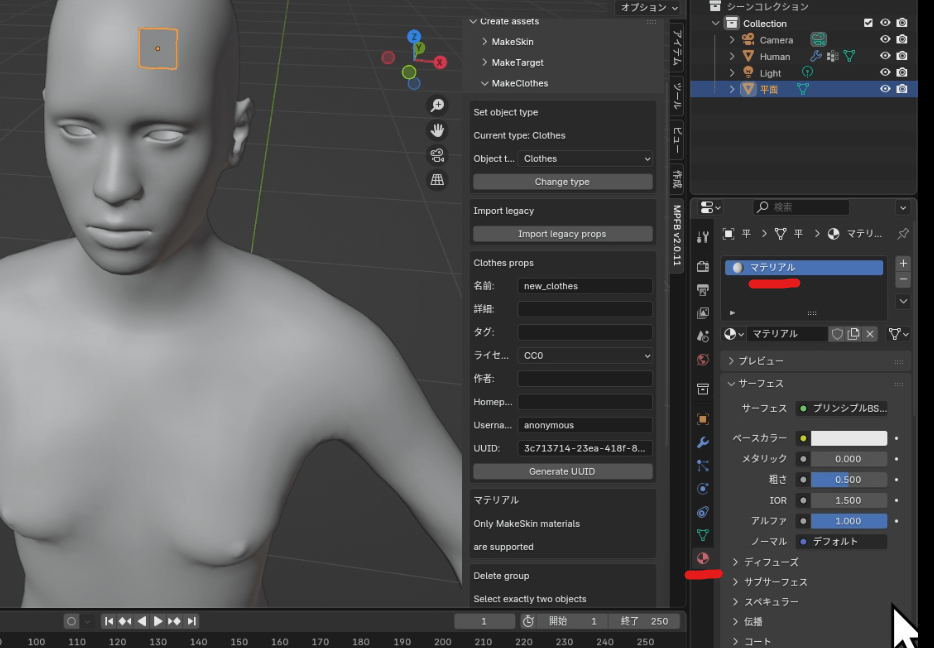This screenshot has height=648, width=934.
Task: Toggle camera view icon in viewport
Action: pyautogui.click(x=437, y=155)
